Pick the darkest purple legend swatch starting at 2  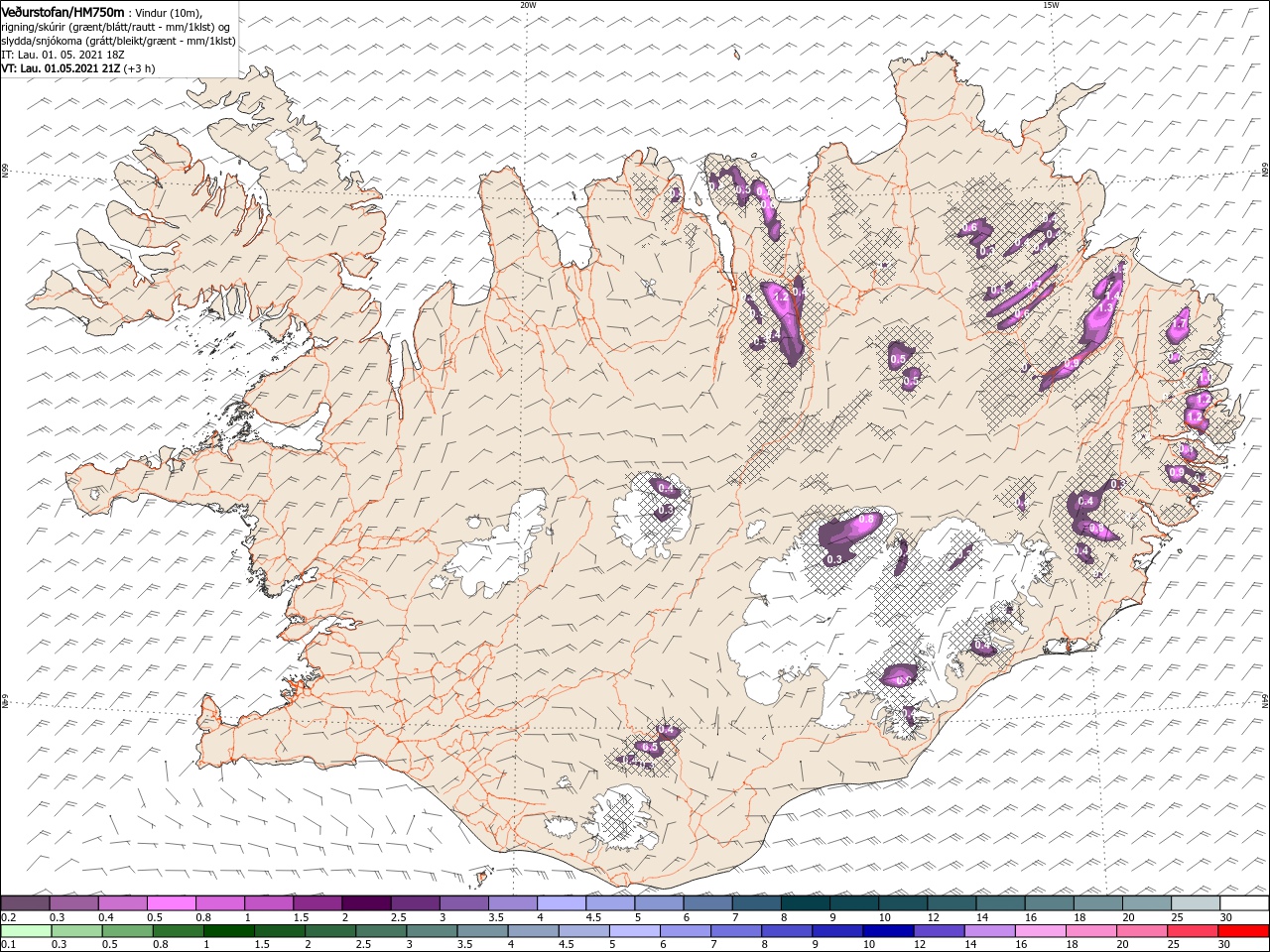pyautogui.click(x=366, y=903)
